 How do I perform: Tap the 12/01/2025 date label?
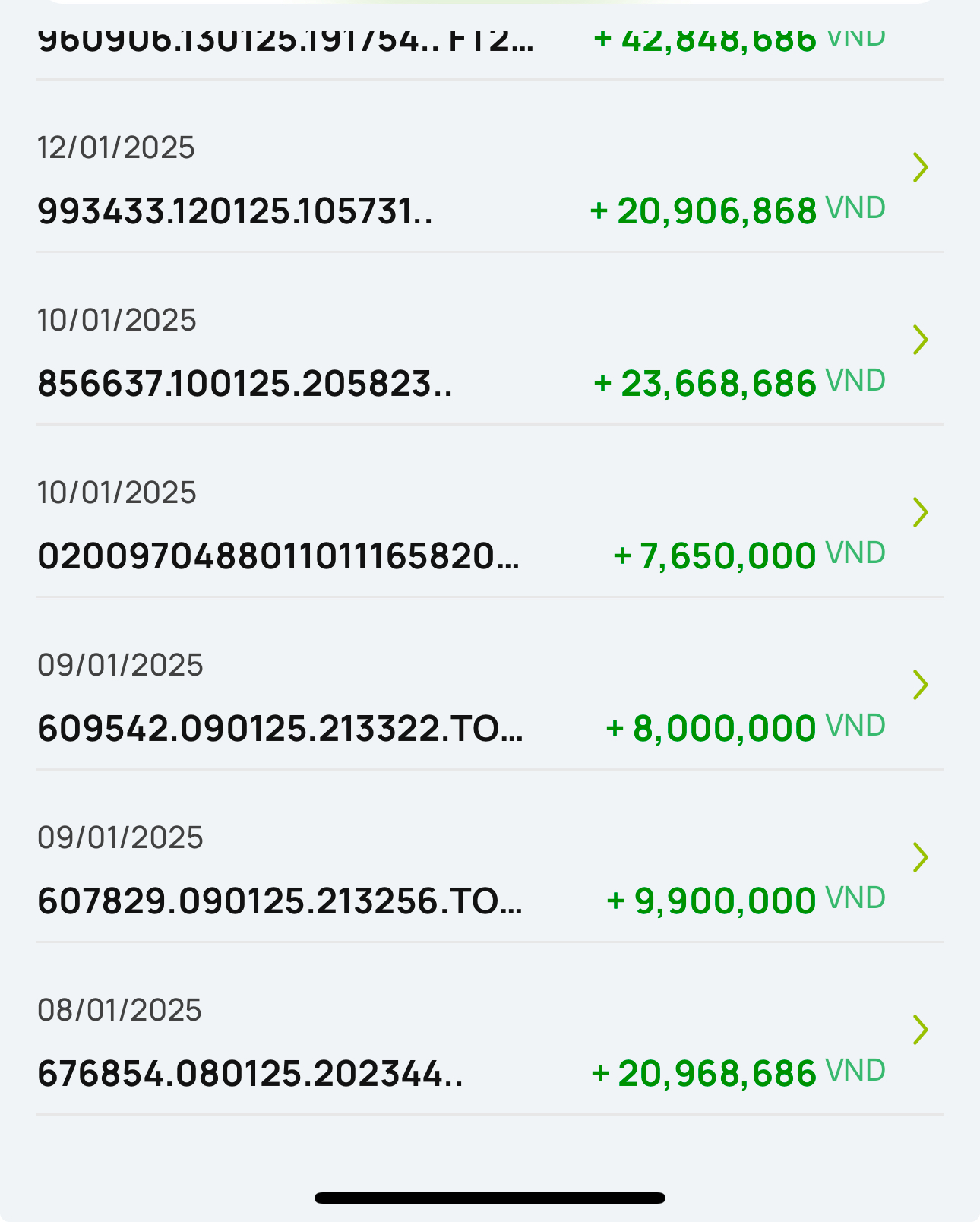tap(116, 147)
